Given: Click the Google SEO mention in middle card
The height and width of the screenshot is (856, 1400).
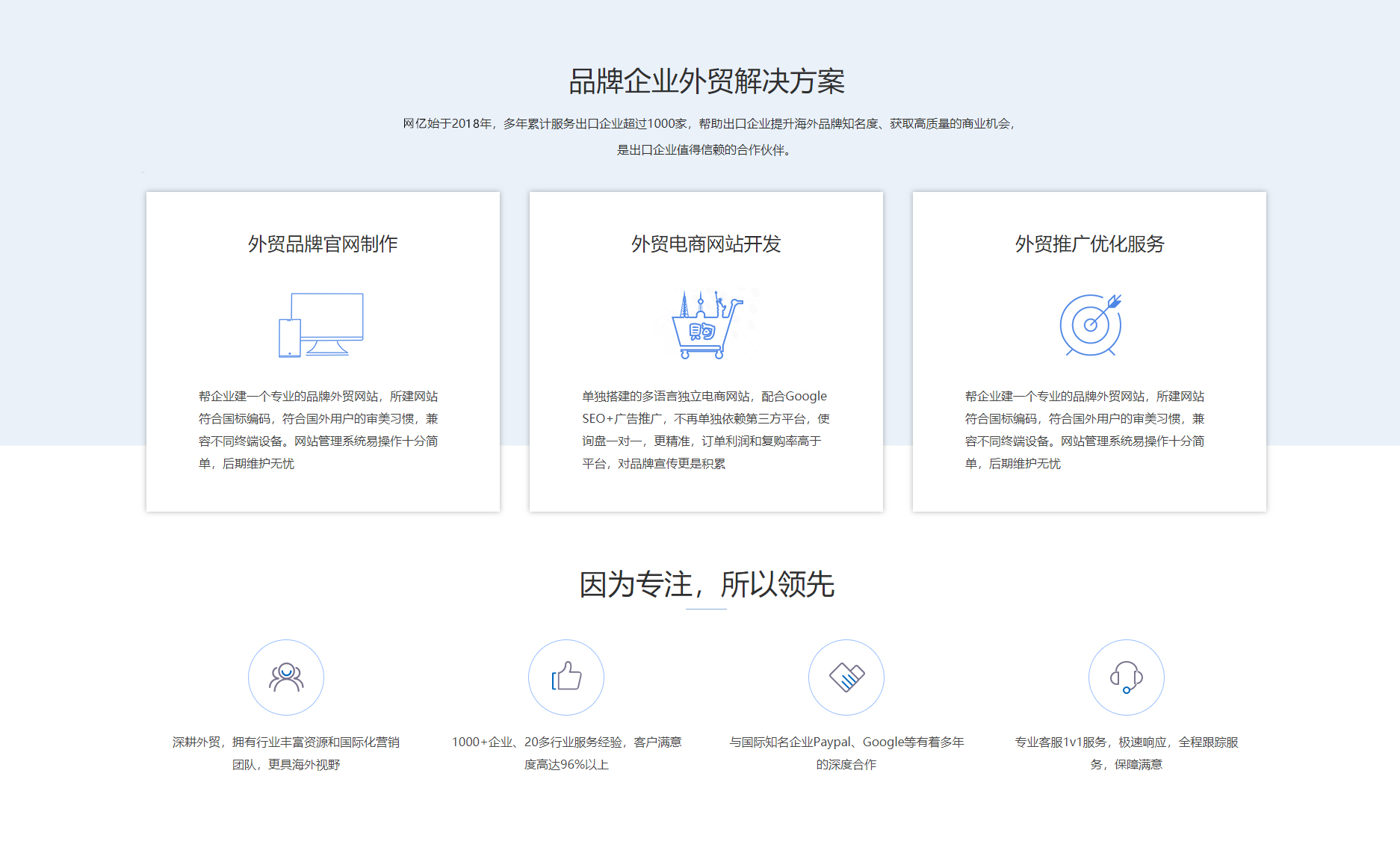Looking at the screenshot, I should click(702, 418).
